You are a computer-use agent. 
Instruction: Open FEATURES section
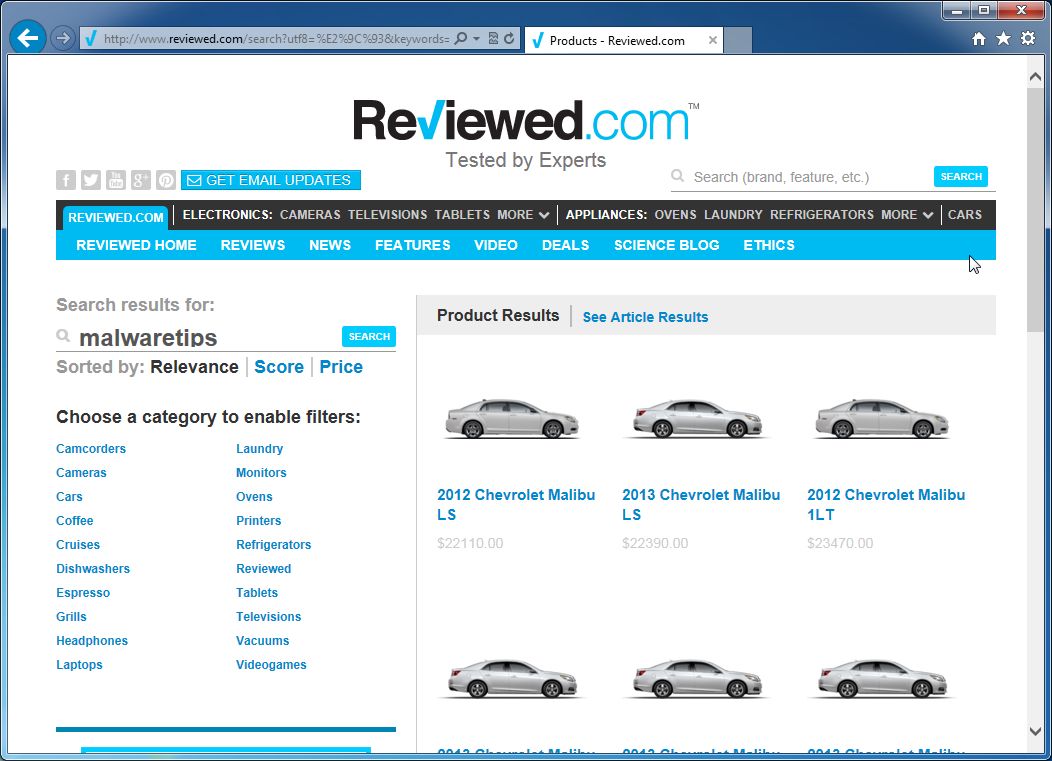pyautogui.click(x=413, y=245)
